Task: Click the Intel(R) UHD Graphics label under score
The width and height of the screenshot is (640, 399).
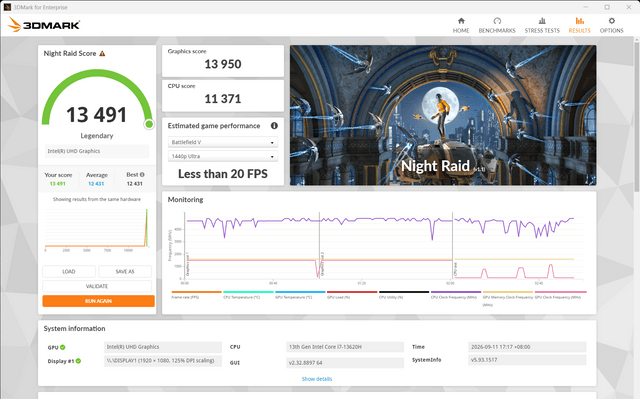Action: pyautogui.click(x=97, y=151)
